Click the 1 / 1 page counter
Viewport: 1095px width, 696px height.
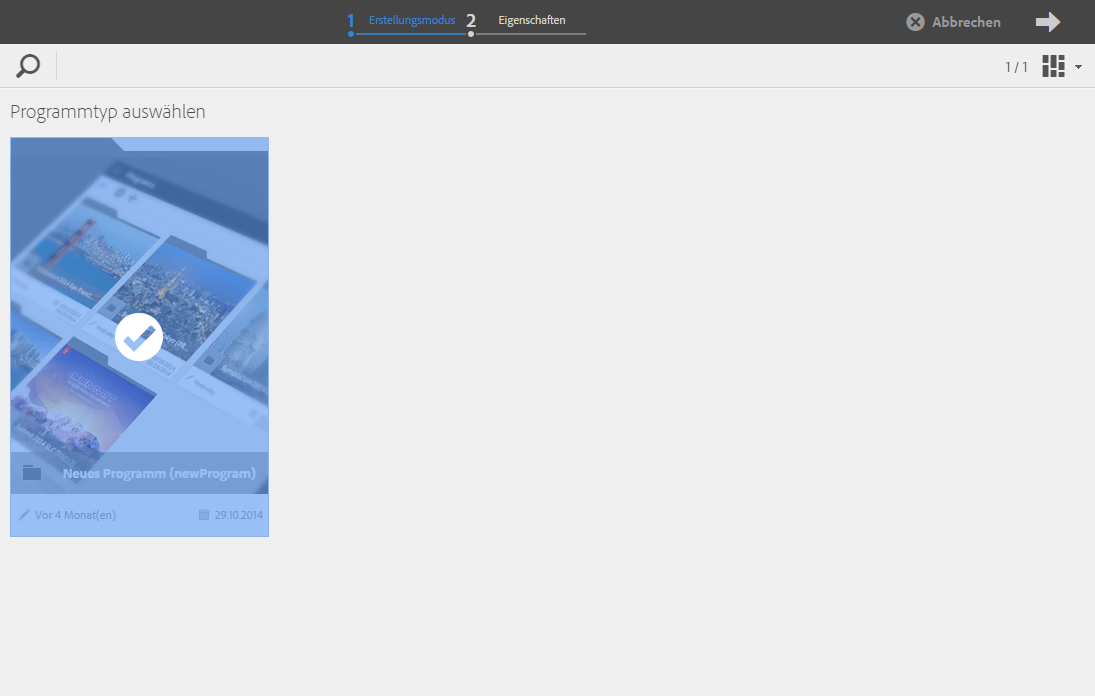pyautogui.click(x=1016, y=67)
